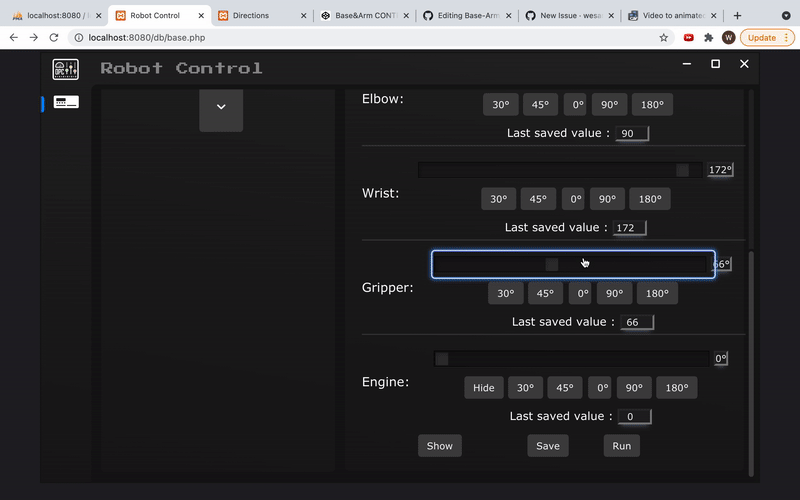Switch to the New Issue GitHub tab
Viewport: 800px width, 500px height.
[x=570, y=15]
